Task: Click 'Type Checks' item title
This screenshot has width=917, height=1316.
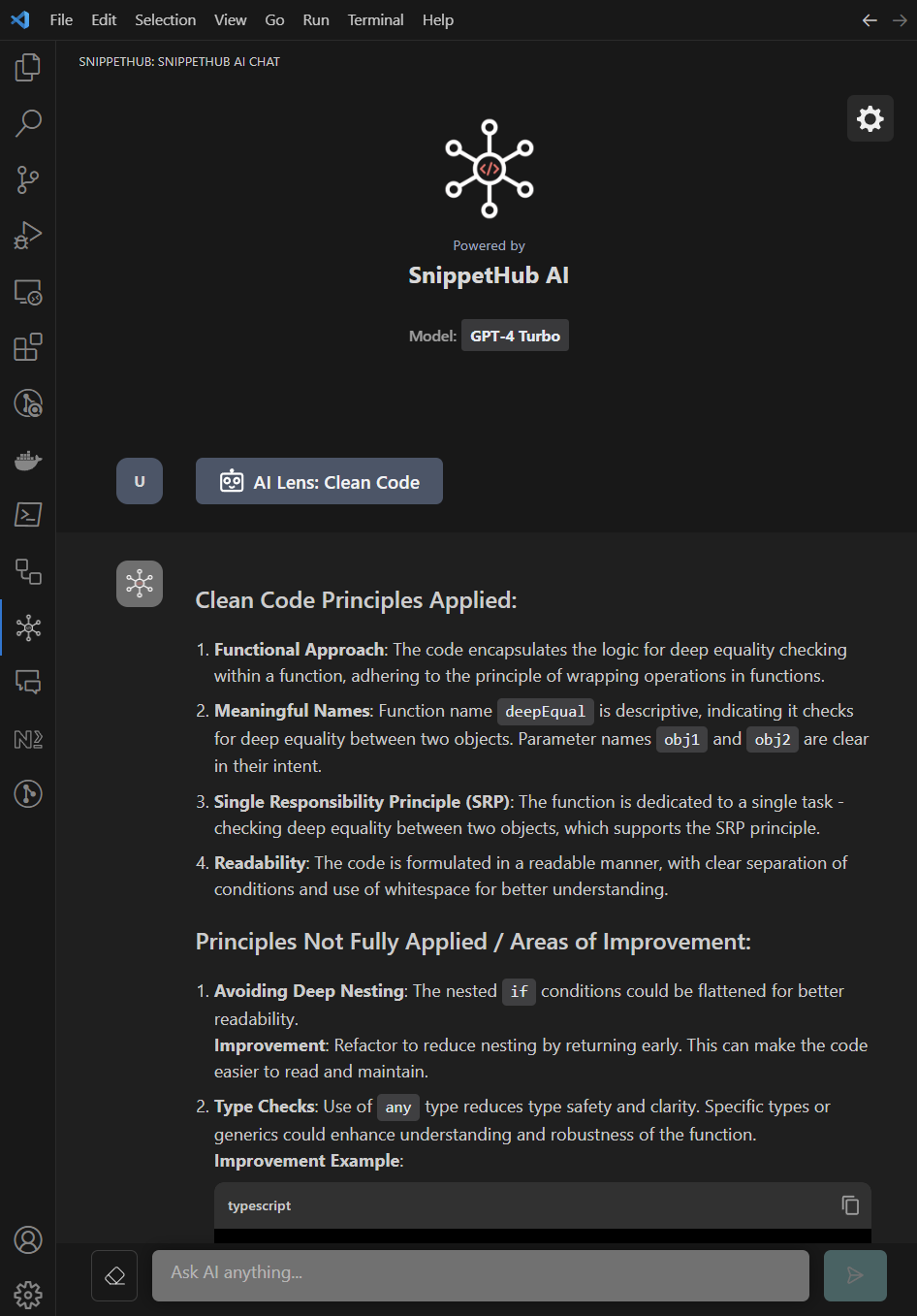Action: (x=265, y=1107)
